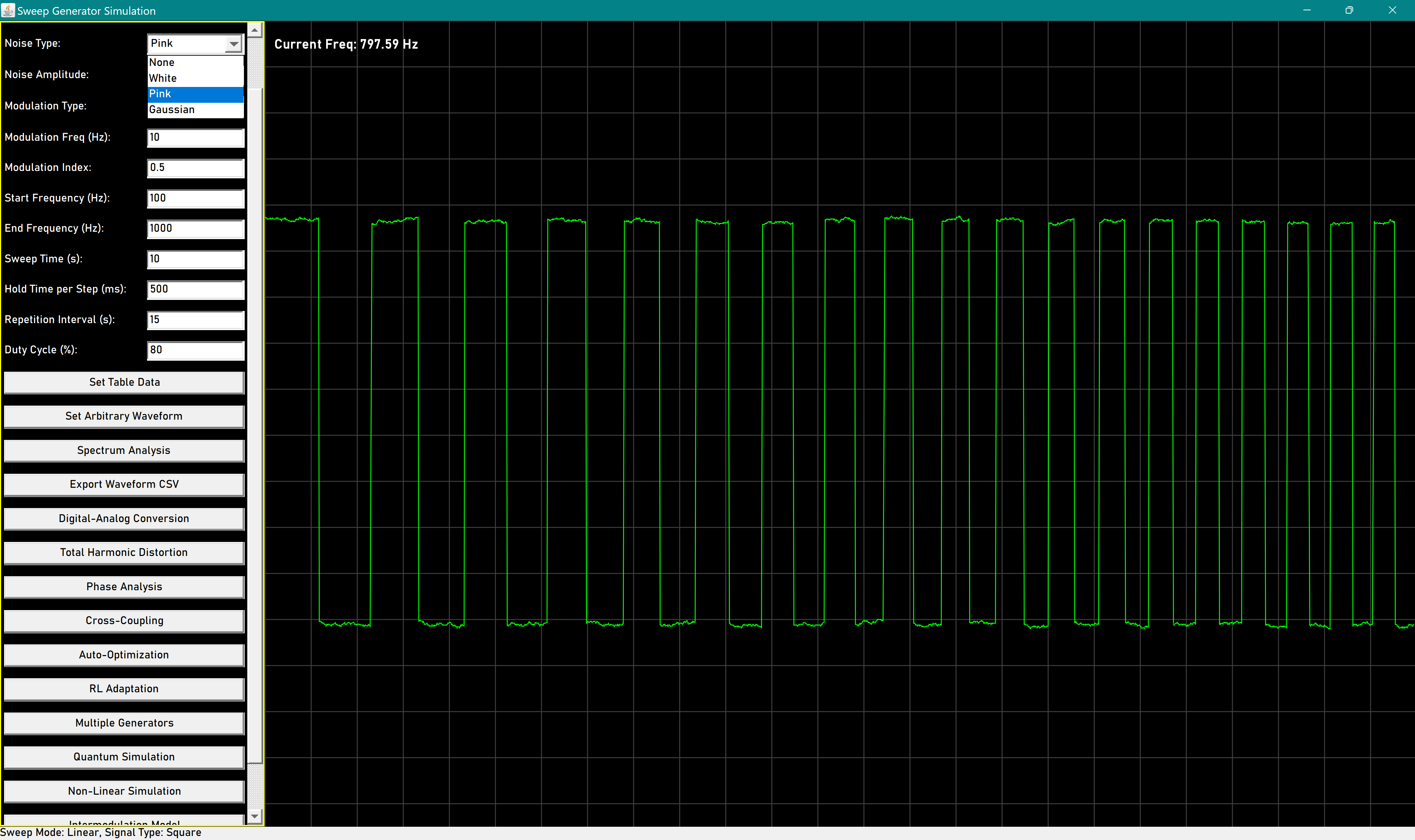Click the Duty Cycle input field

[x=195, y=350]
